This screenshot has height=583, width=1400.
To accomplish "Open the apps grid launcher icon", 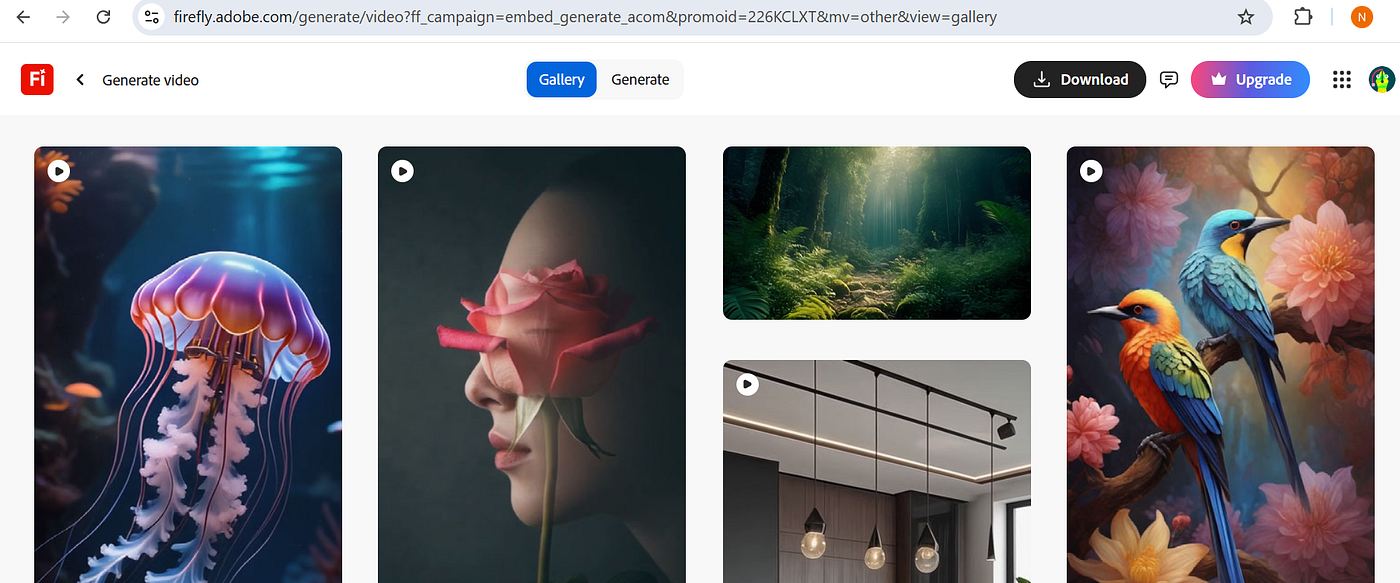I will click(1342, 80).
